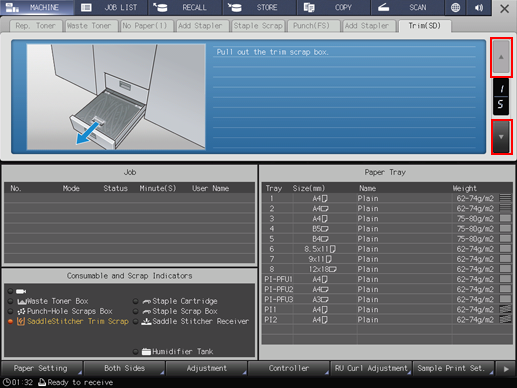Click the clock icon in status bar
517x388 pixels.
(x=6, y=382)
